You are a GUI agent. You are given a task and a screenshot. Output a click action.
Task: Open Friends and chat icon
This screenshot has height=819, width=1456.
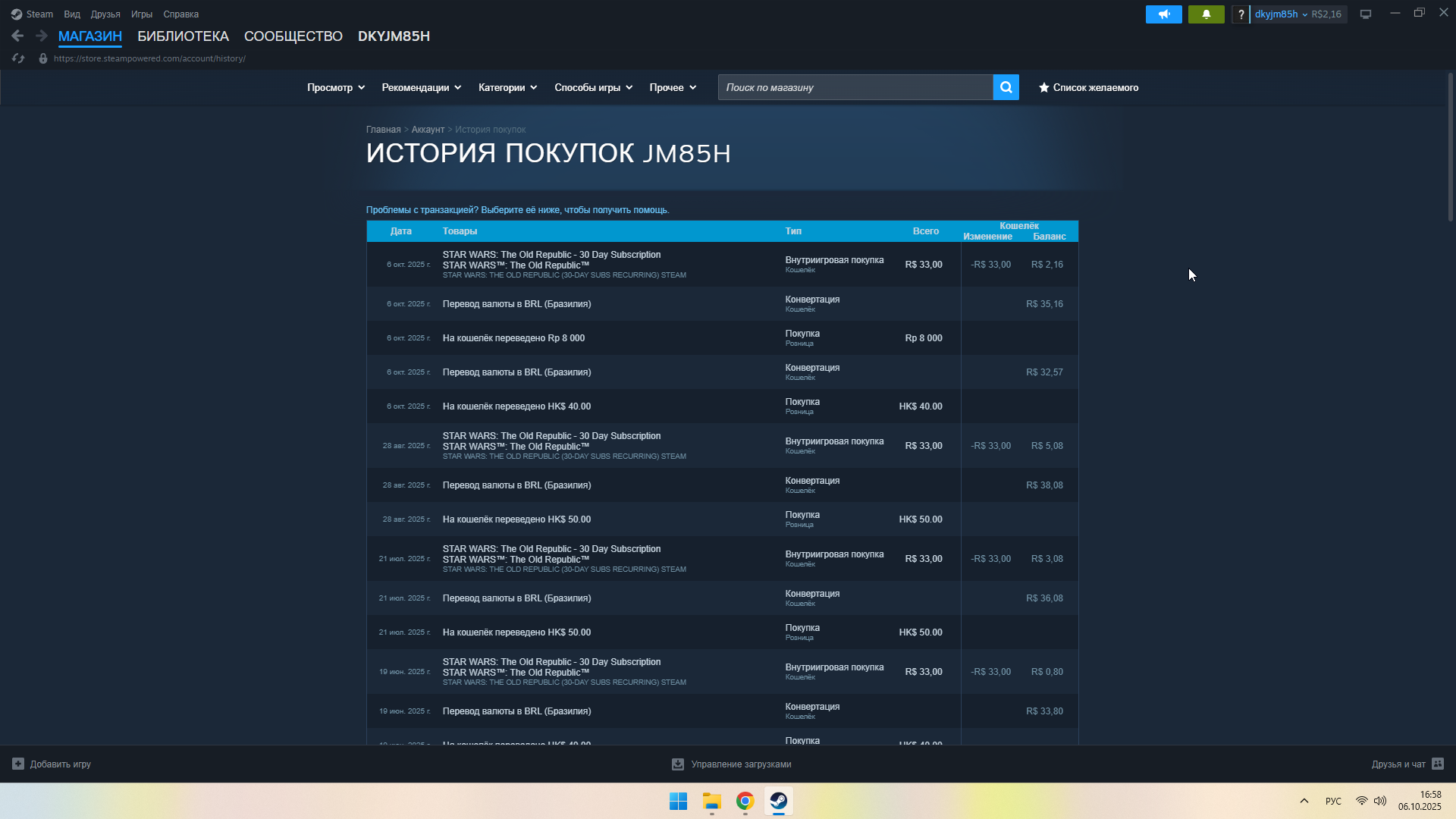[x=1438, y=764]
